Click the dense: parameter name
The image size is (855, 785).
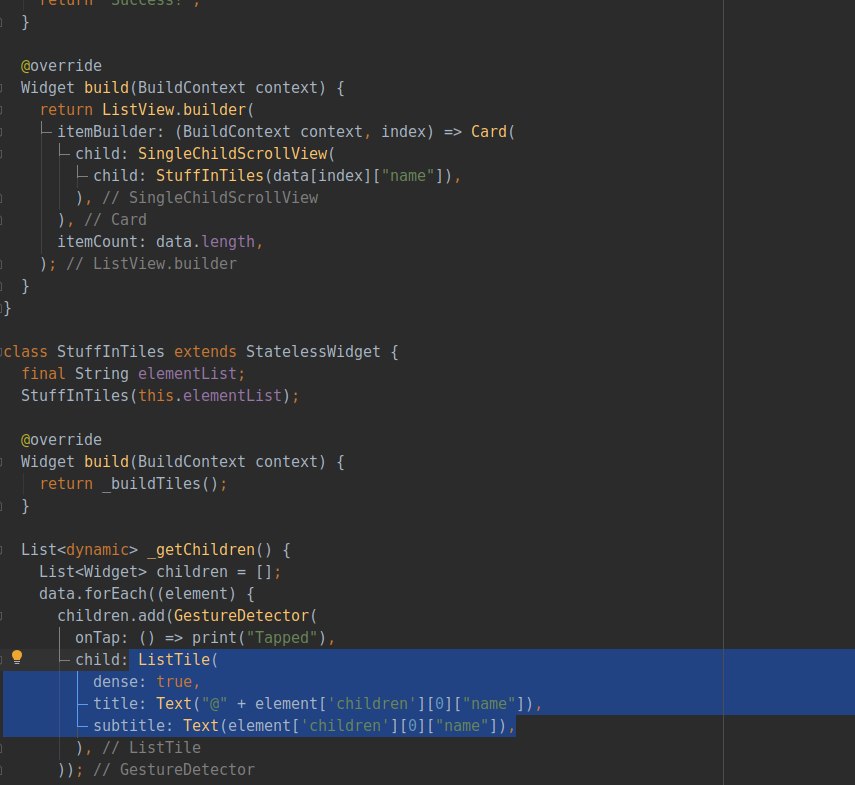pyautogui.click(x=119, y=682)
